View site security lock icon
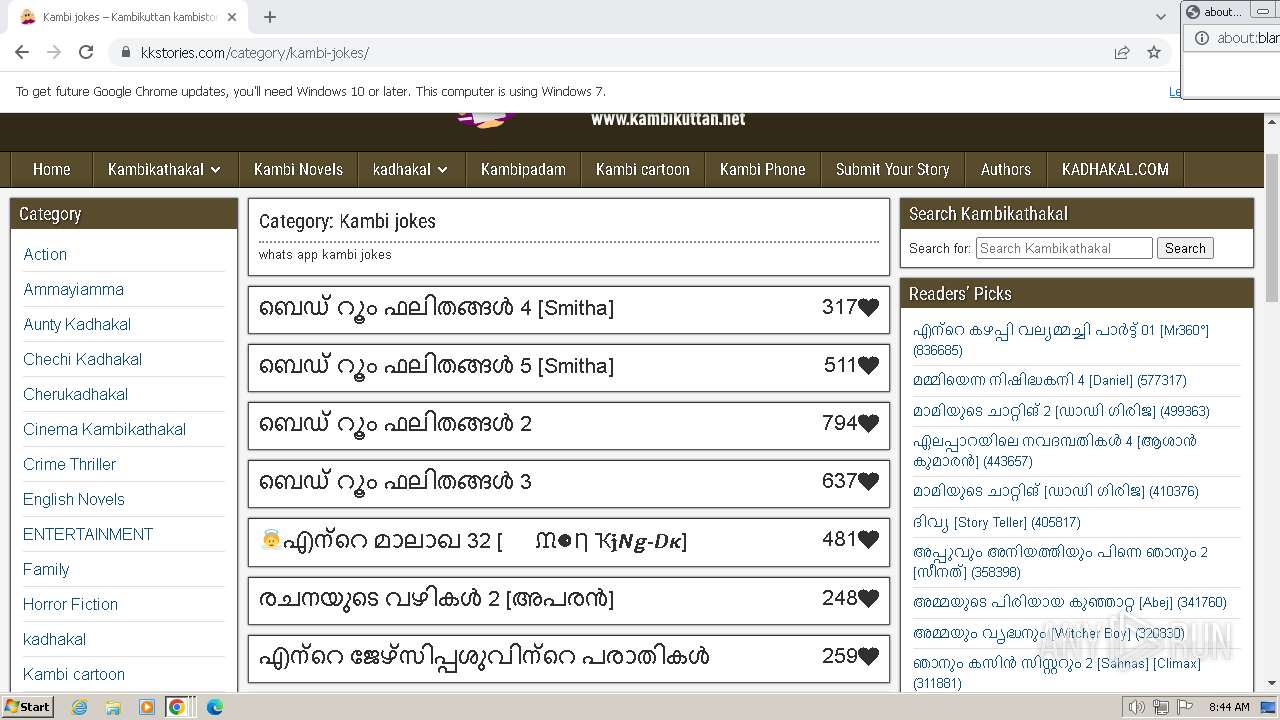This screenshot has height=720, width=1280. click(x=126, y=53)
